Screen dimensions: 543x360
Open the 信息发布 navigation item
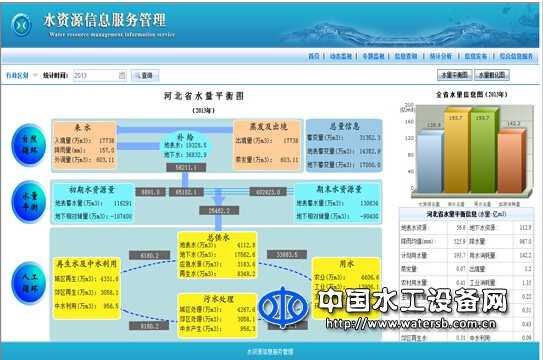tap(475, 56)
